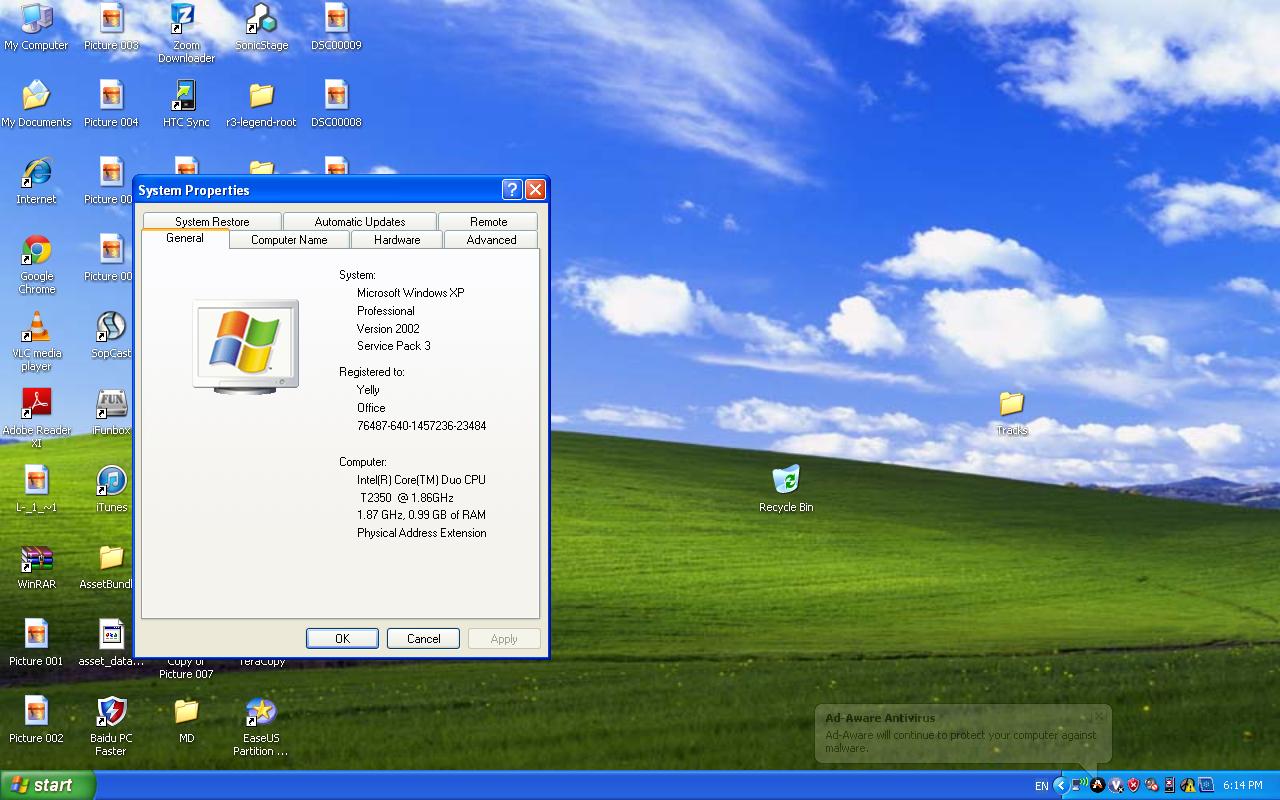Open the EaseUS Partition shortcut

click(261, 727)
